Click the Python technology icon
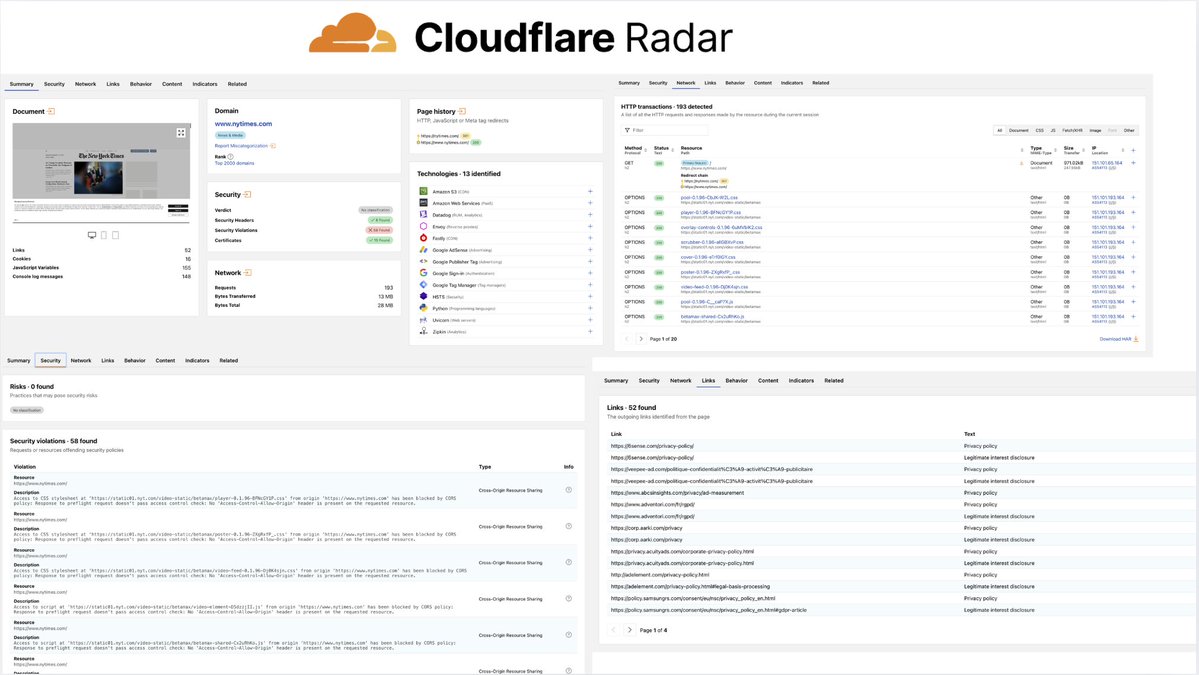The height and width of the screenshot is (675, 1199). pyautogui.click(x=423, y=307)
